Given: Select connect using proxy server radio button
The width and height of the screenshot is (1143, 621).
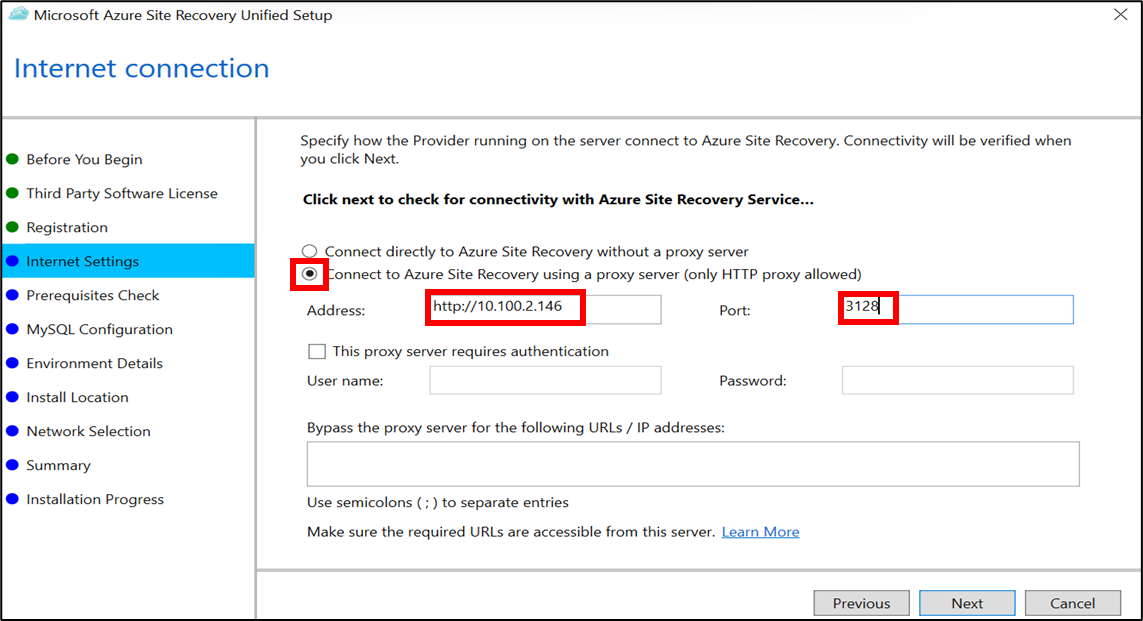Looking at the screenshot, I should pos(310,274).
